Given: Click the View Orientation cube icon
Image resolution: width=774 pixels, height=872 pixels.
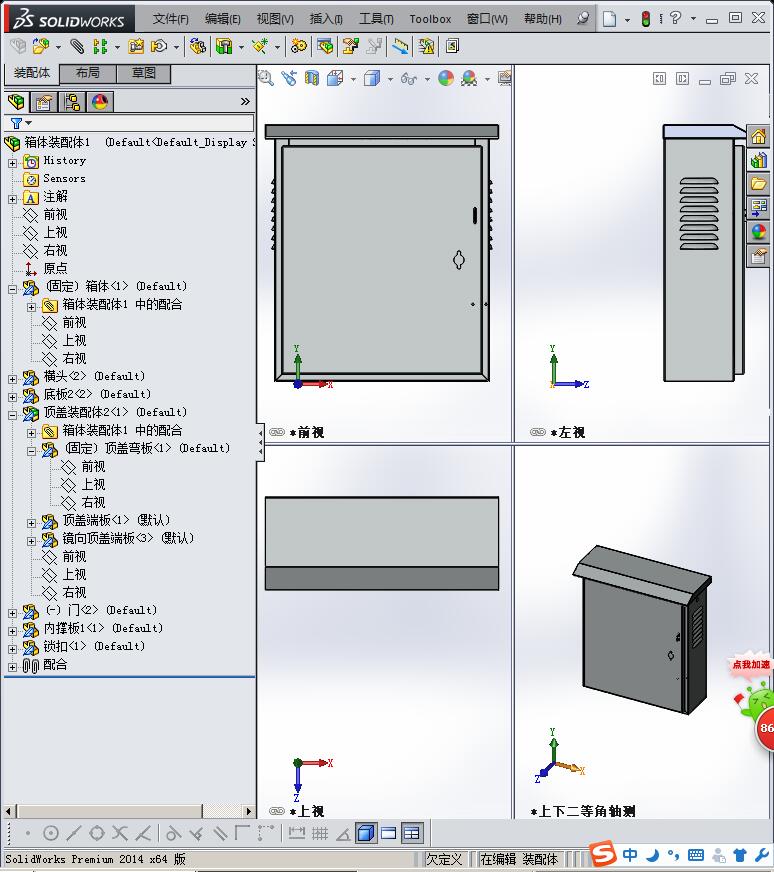Looking at the screenshot, I should [x=335, y=78].
